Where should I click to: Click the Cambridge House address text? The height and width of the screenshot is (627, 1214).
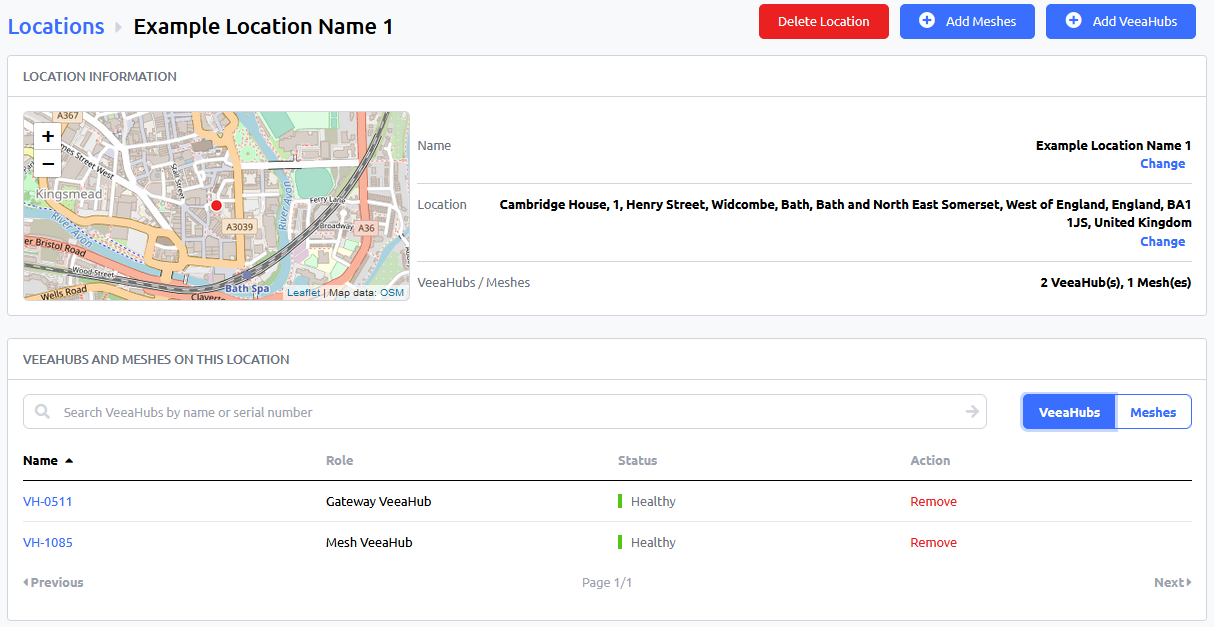click(846, 214)
